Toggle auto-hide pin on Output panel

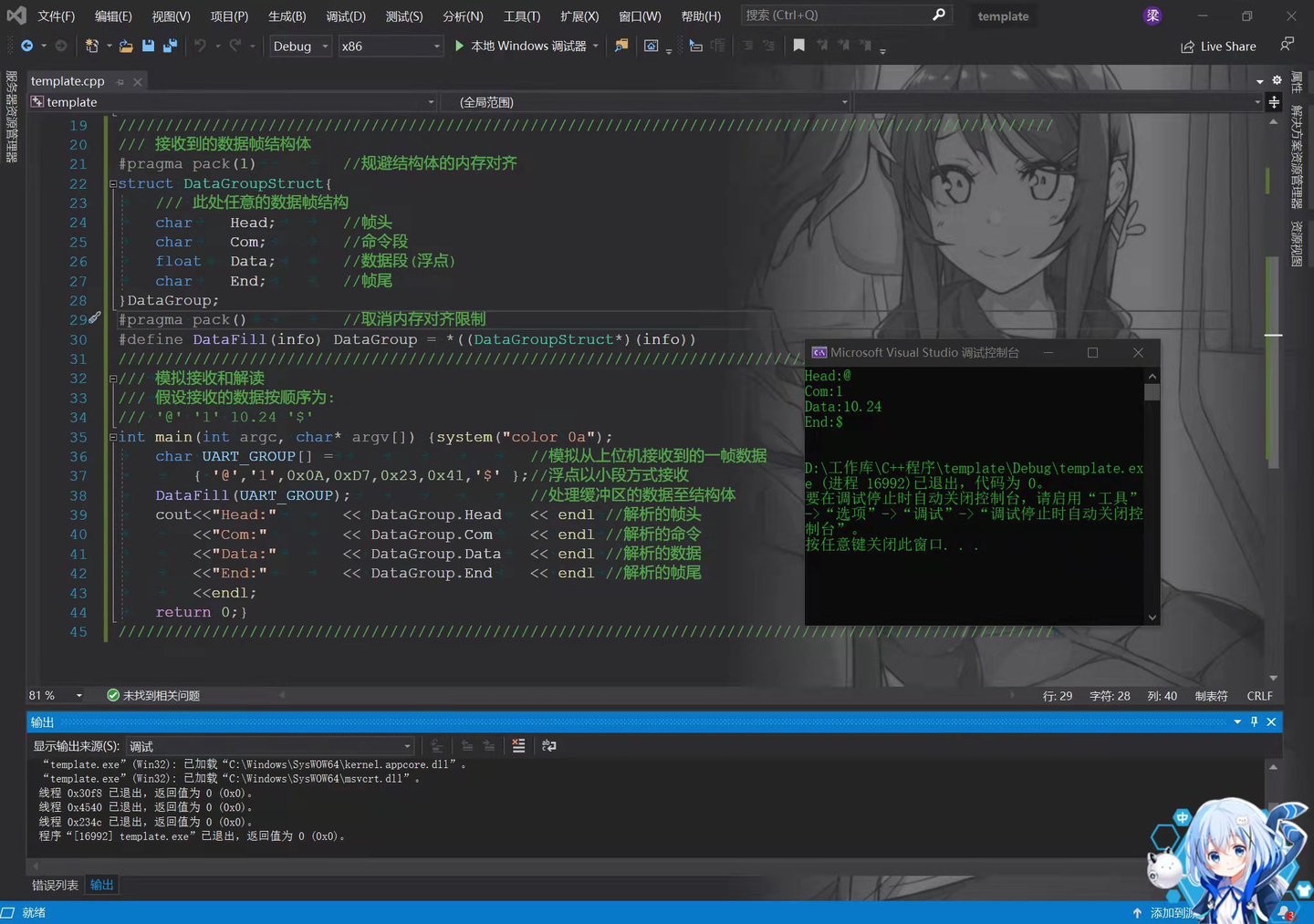click(x=1254, y=722)
